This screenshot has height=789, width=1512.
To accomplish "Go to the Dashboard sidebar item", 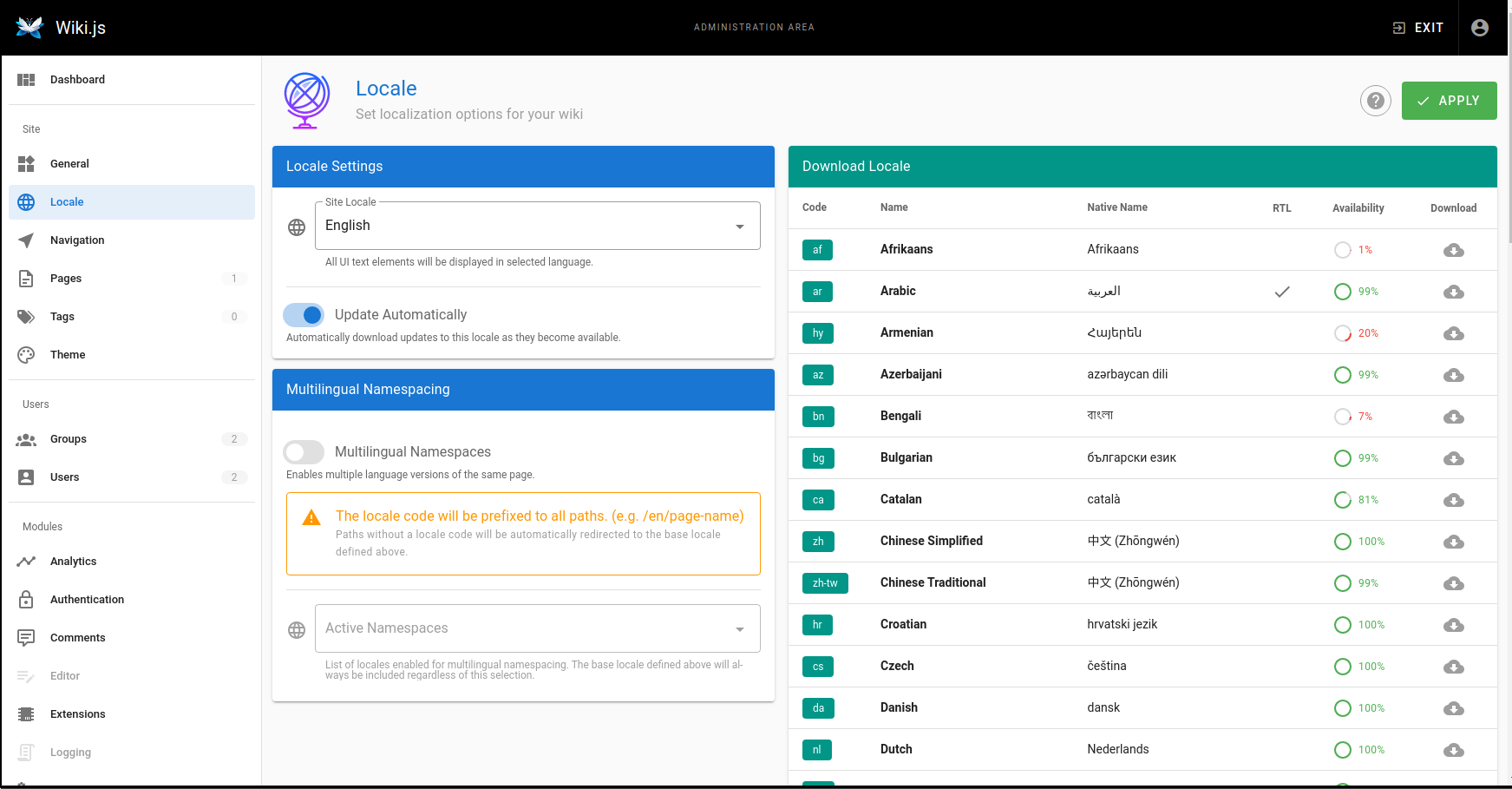I will (77, 80).
